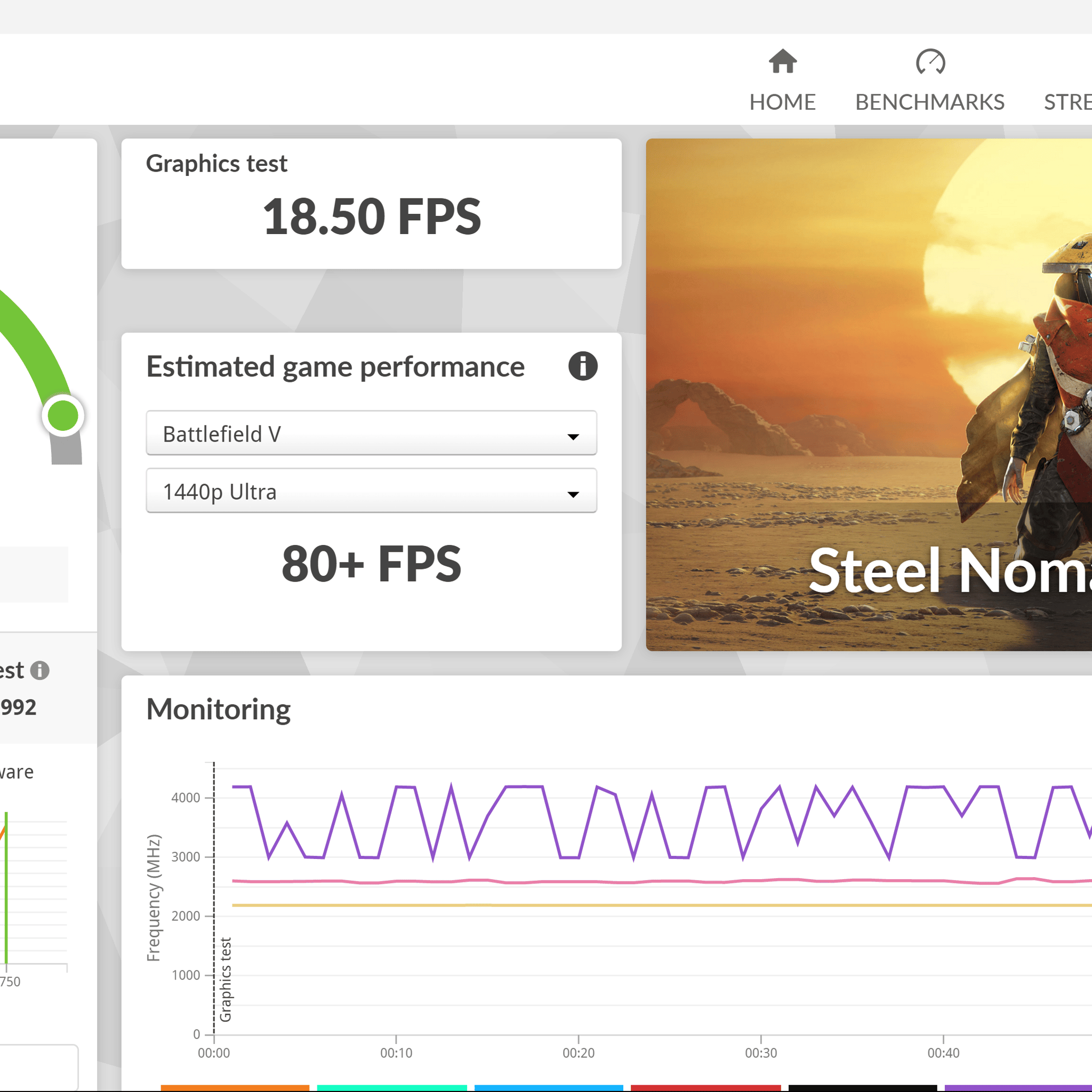This screenshot has width=1092, height=1092.
Task: Toggle the red legend bar below the chart
Action: pos(705,1088)
